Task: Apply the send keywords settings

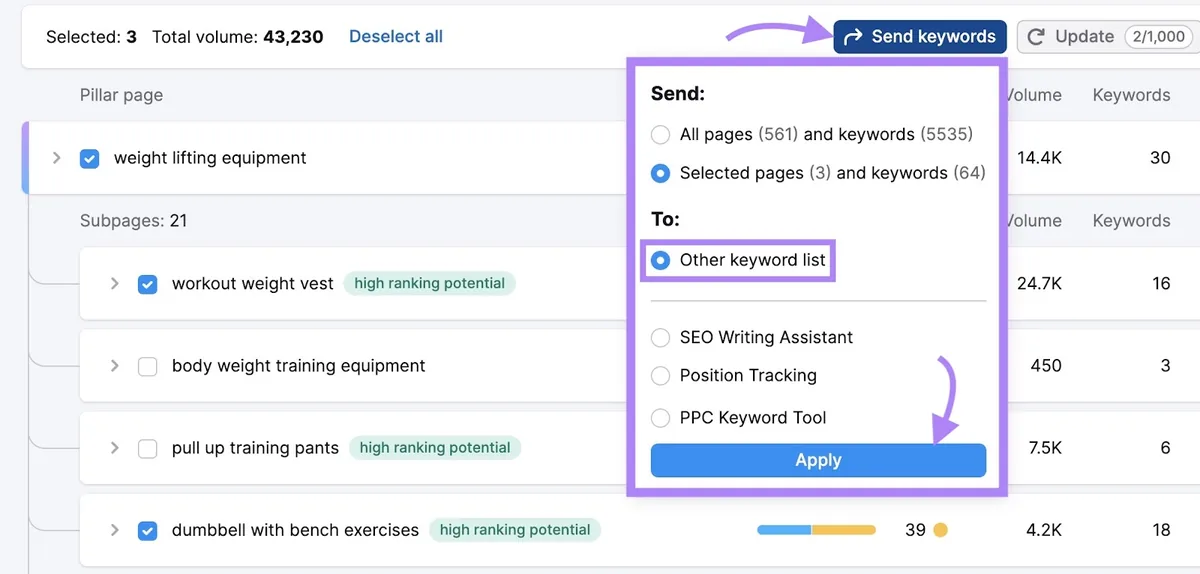Action: (818, 460)
